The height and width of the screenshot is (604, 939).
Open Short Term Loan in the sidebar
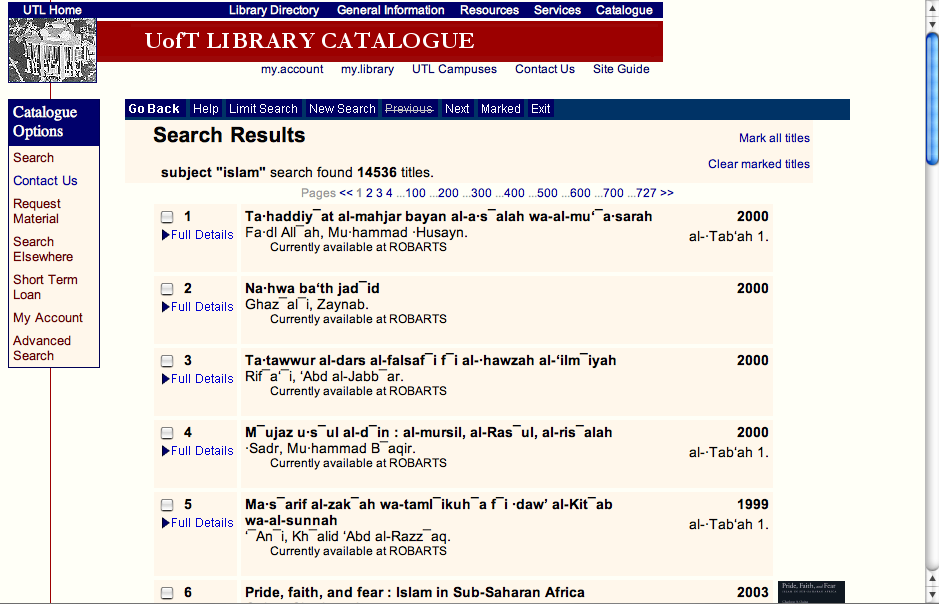45,287
